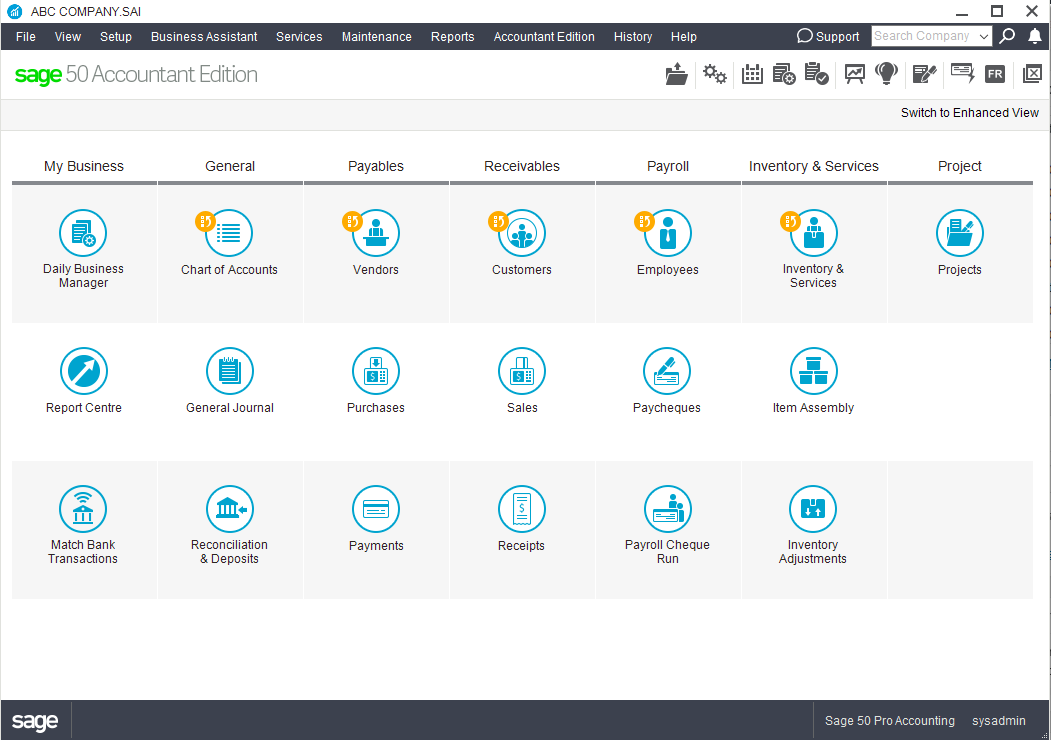Click Sage 50 Pro Accounting in status bar
This screenshot has width=1051, height=740.
coord(889,721)
